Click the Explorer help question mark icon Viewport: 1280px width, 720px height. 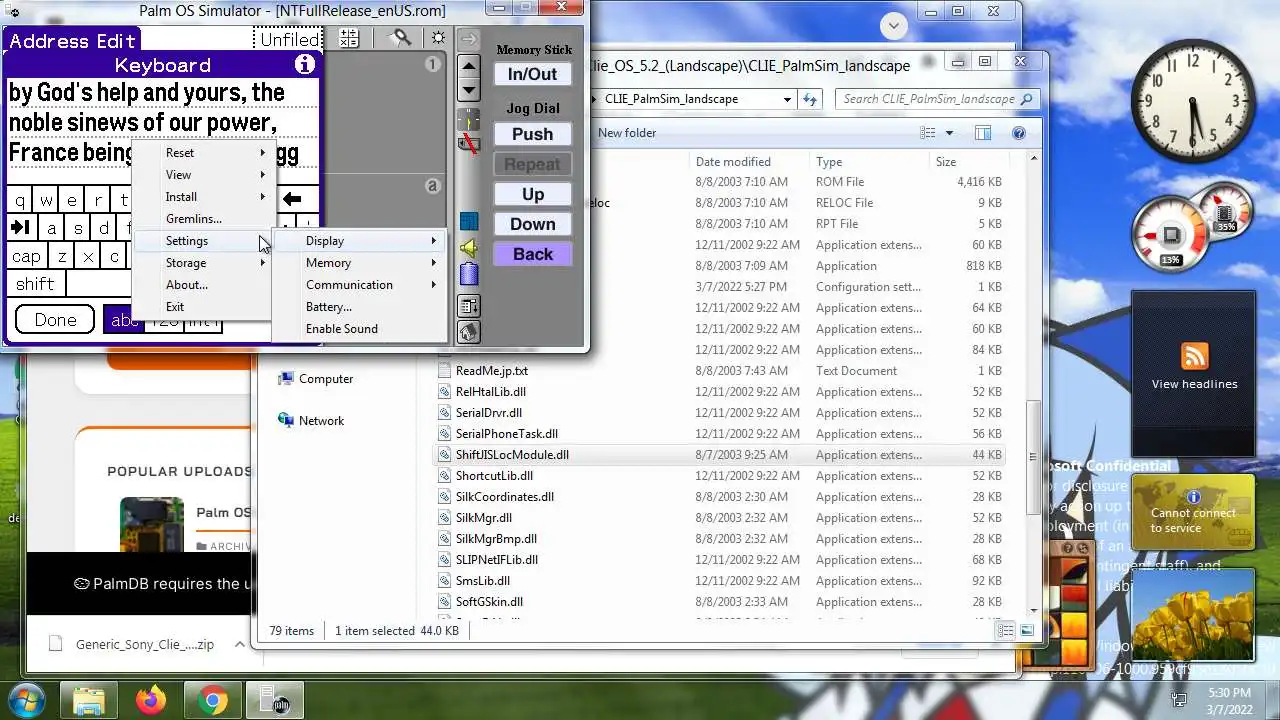[x=1019, y=133]
